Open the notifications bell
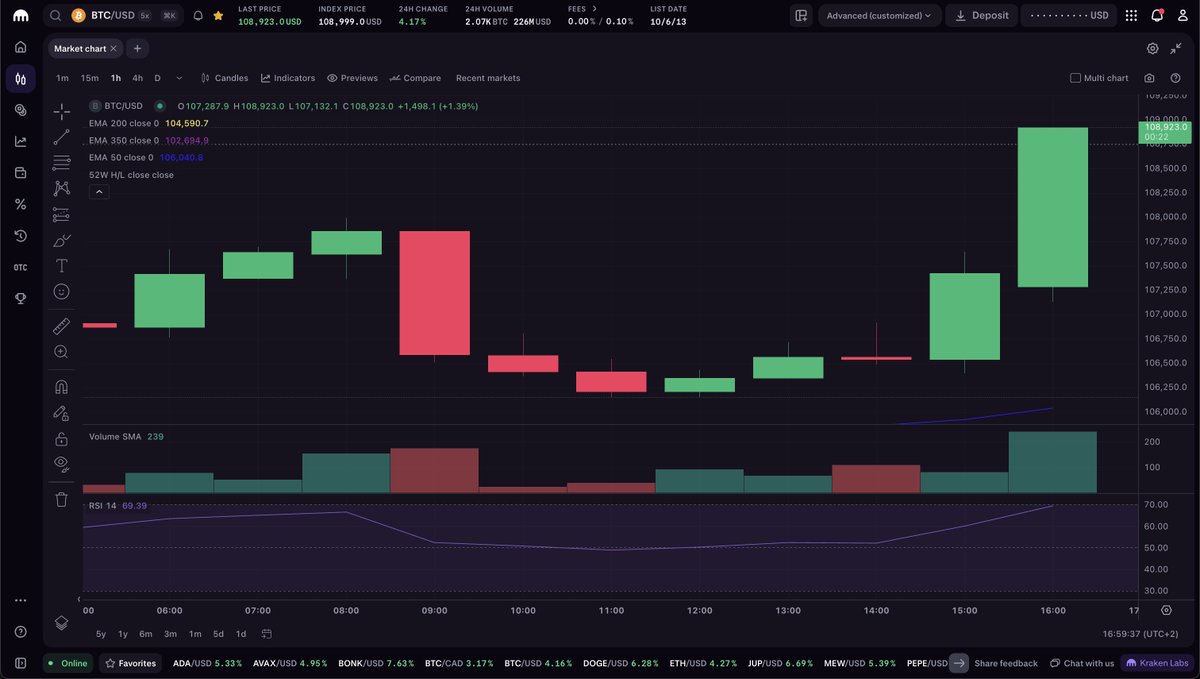Screen dimensions: 1200x679 click(1157, 15)
